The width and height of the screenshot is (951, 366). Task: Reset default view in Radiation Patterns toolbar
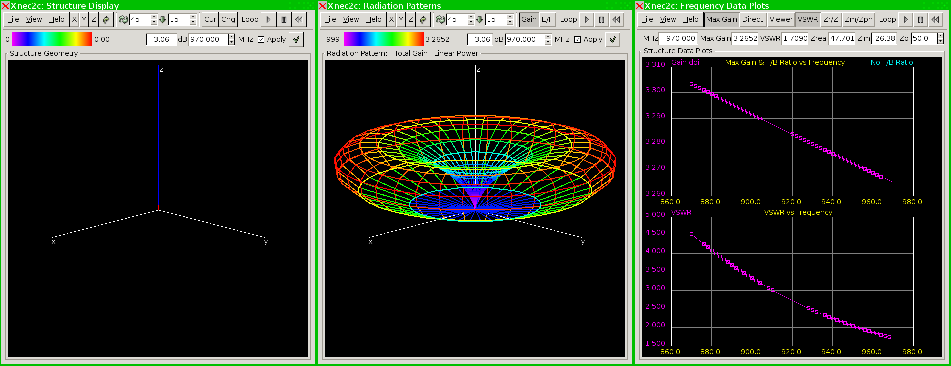click(423, 19)
